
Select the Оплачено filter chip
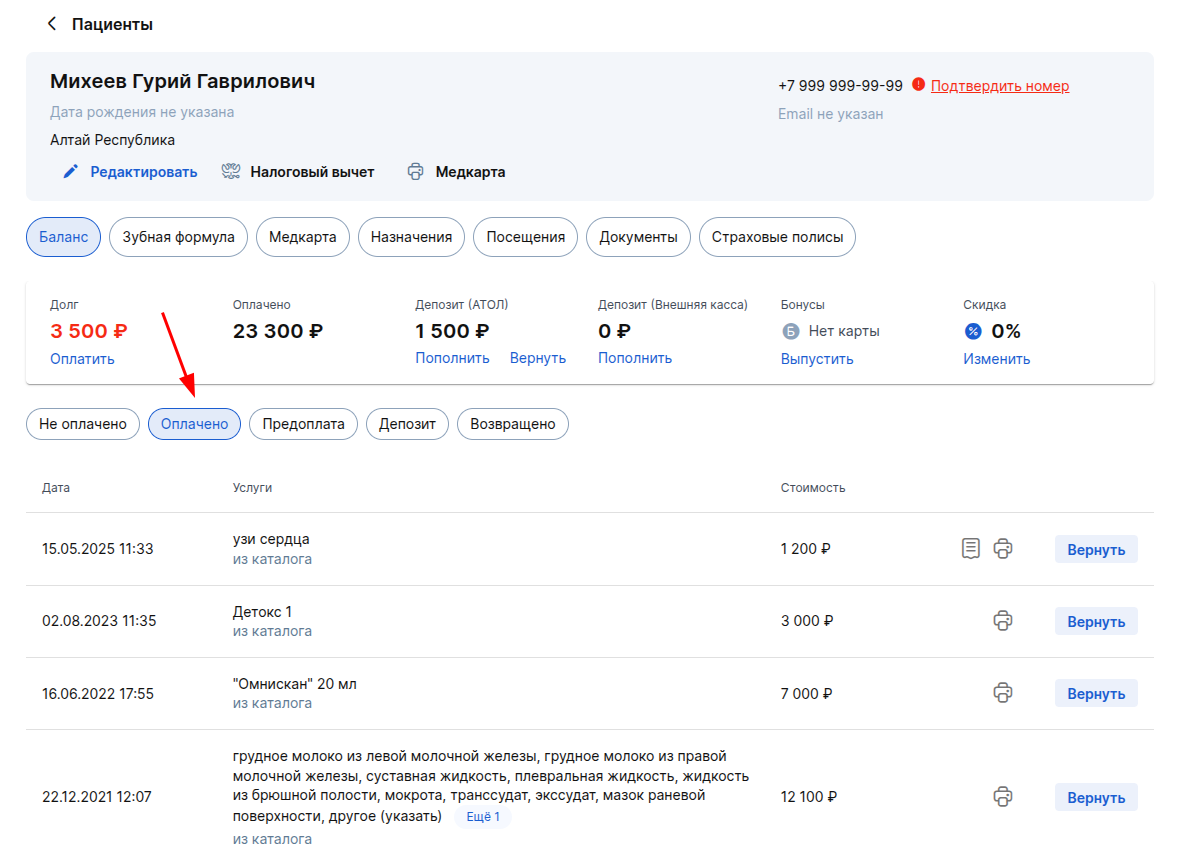tap(194, 424)
